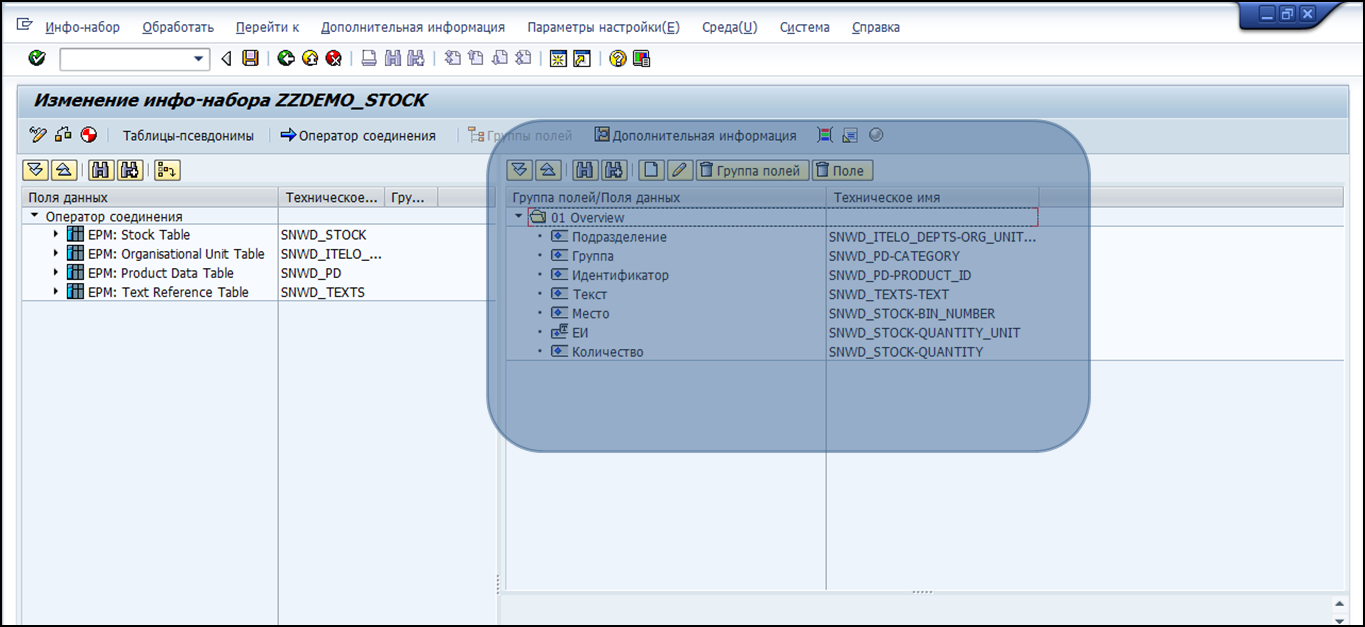Viewport: 1365px width, 627px height.
Task: Collapse the 01 Overview field group
Action: [x=518, y=217]
